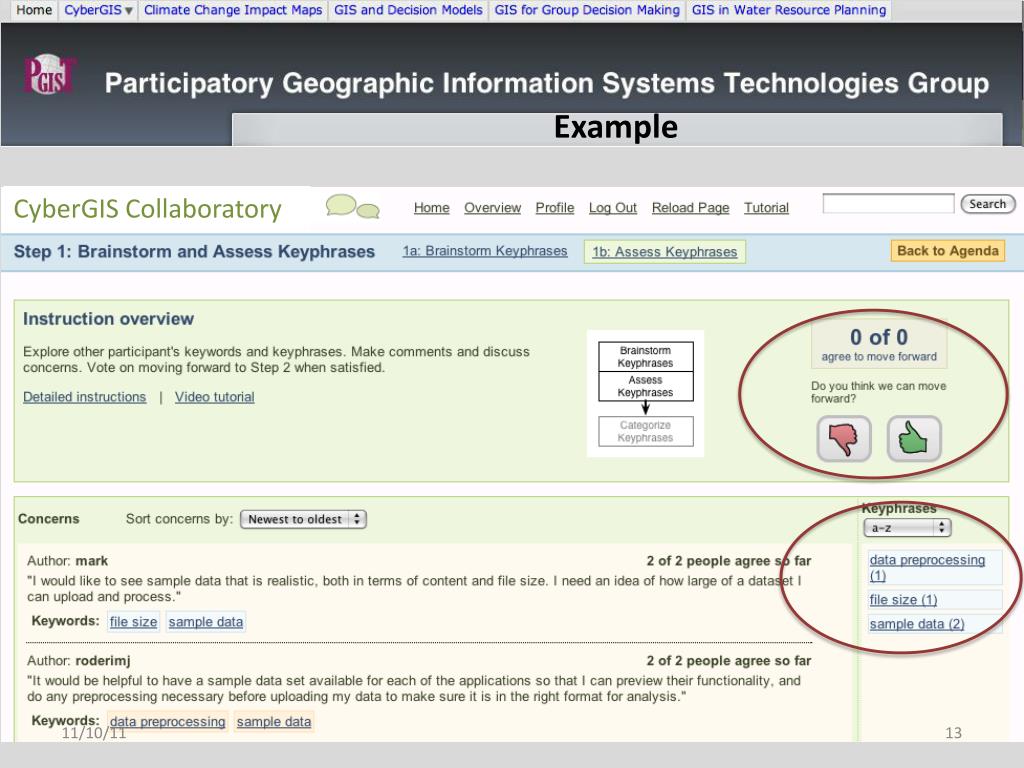Vote thumbs up to move forward
Image resolution: width=1024 pixels, height=768 pixels.
click(914, 438)
